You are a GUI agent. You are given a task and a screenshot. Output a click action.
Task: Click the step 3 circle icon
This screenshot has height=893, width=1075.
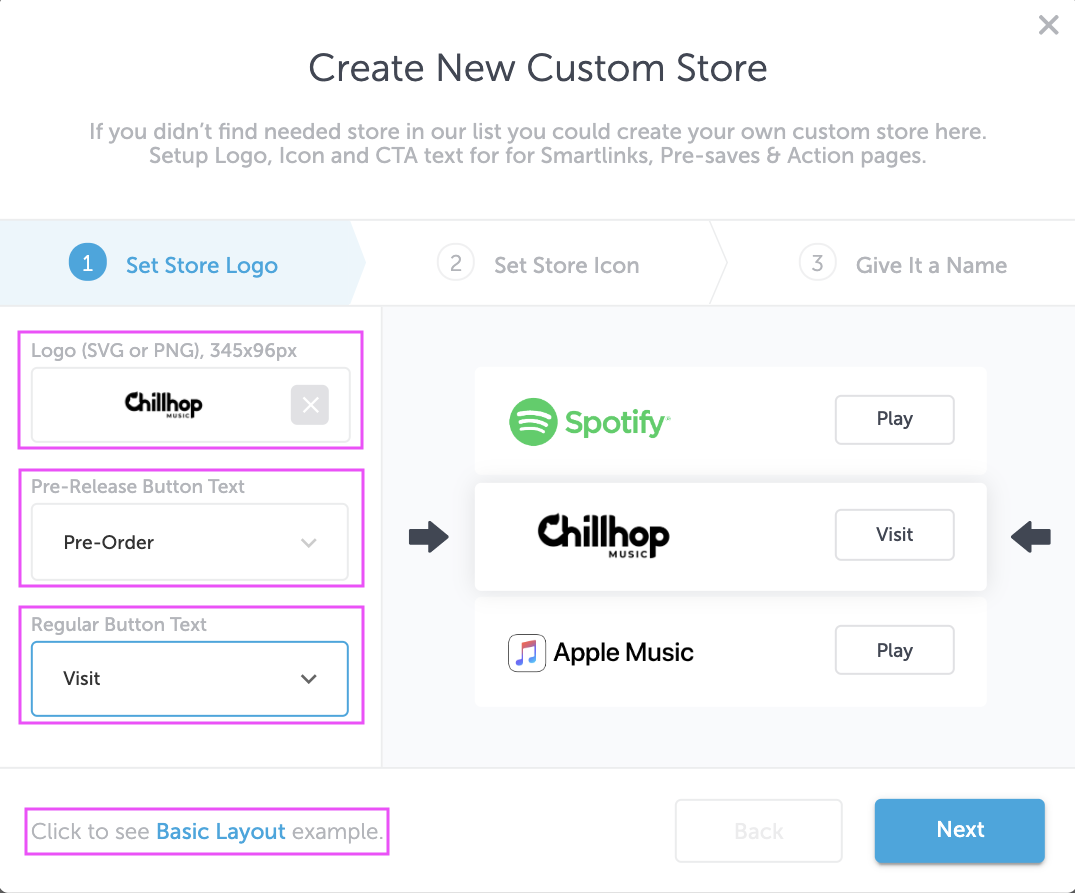[x=817, y=262]
